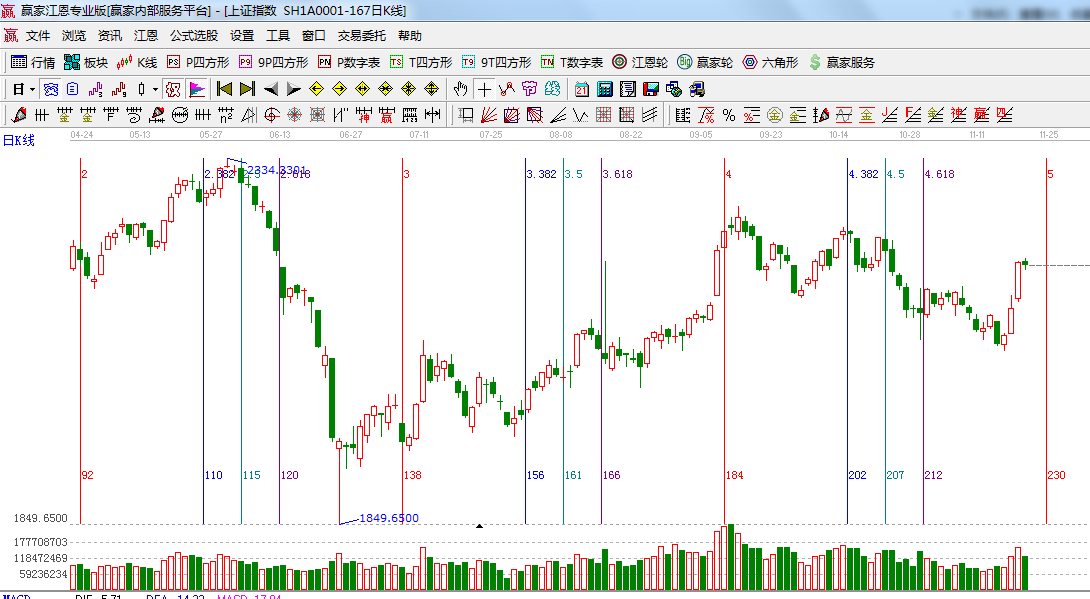The image size is (1090, 599).
Task: Expand the candlestick style dropdown arrow
Action: coord(155,89)
